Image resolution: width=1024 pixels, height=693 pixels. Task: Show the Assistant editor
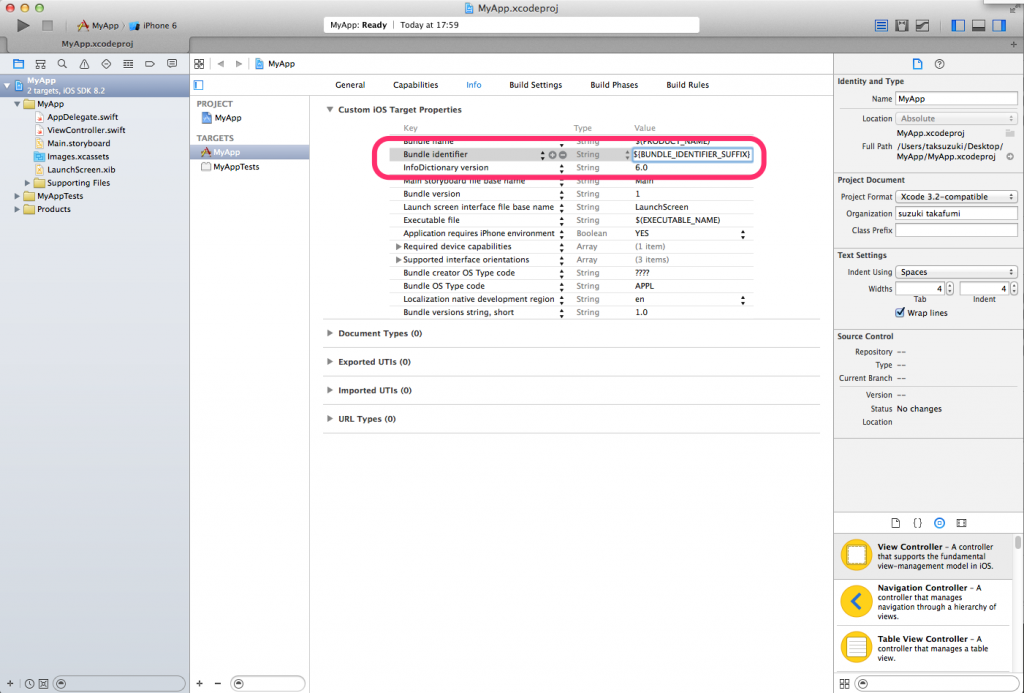902,25
